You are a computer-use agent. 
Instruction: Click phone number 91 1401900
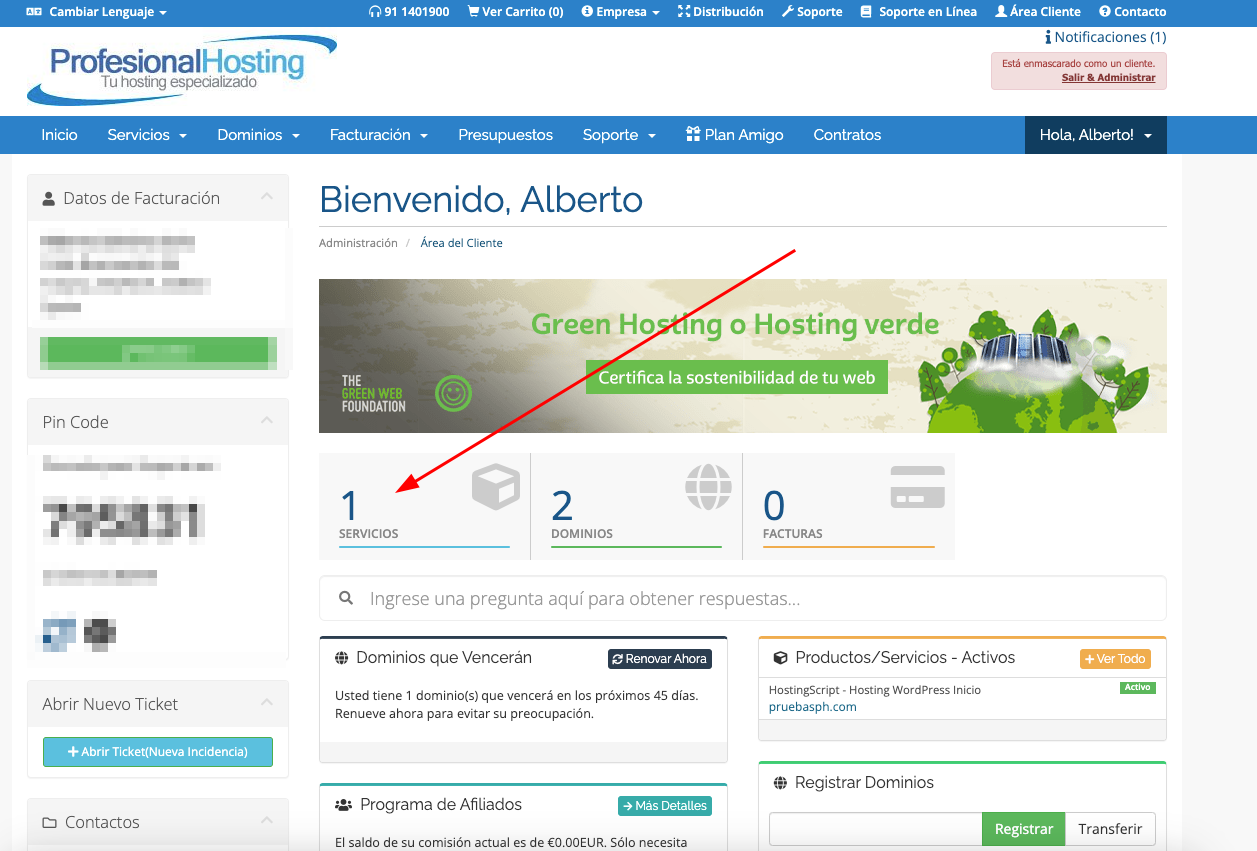click(409, 12)
